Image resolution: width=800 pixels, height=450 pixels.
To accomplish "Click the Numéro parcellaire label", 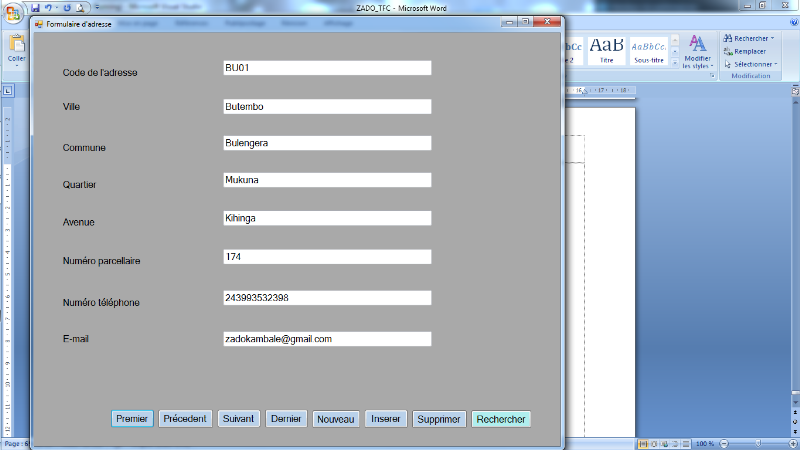I will [102, 261].
